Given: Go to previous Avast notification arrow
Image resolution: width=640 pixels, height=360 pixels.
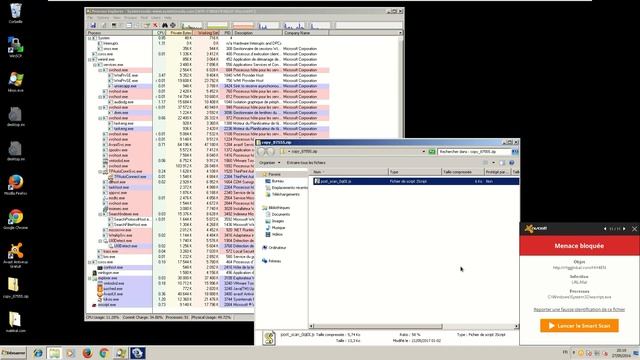Looking at the screenshot, I should 605,229.
